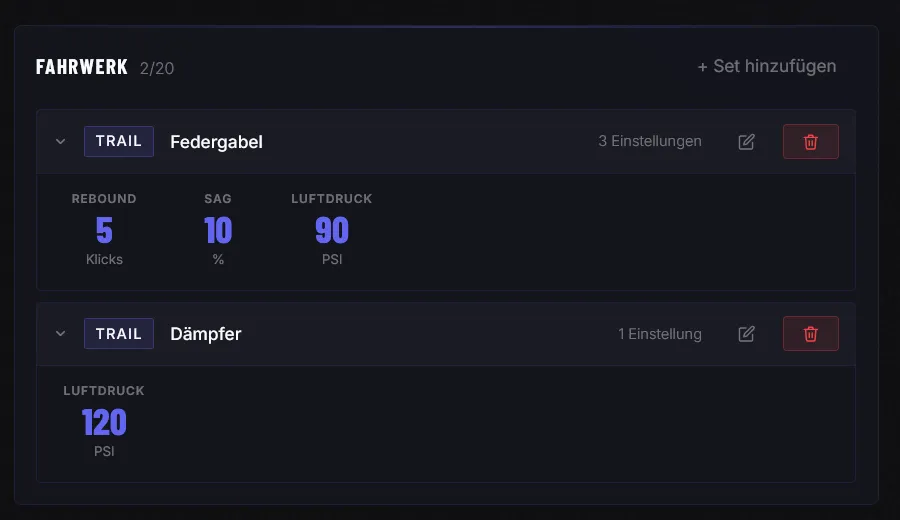
Task: Click the "+ Set hinzufügen" button
Action: [766, 66]
